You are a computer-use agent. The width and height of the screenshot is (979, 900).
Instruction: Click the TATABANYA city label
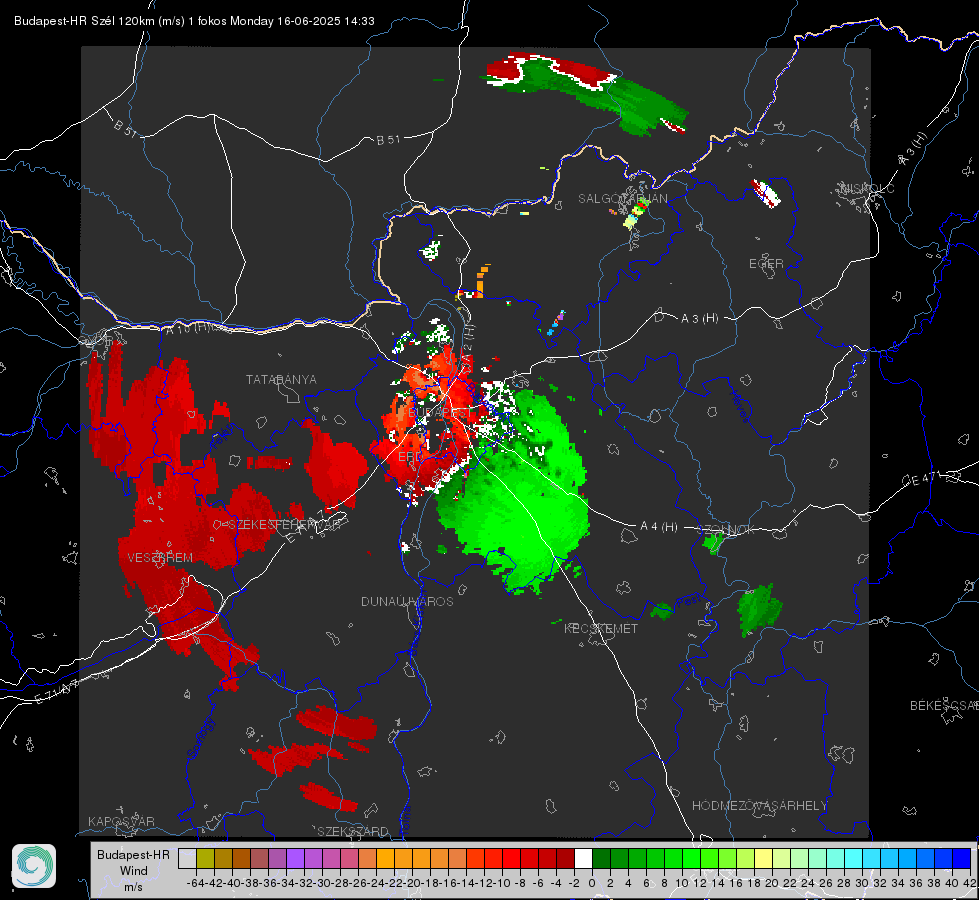click(281, 380)
